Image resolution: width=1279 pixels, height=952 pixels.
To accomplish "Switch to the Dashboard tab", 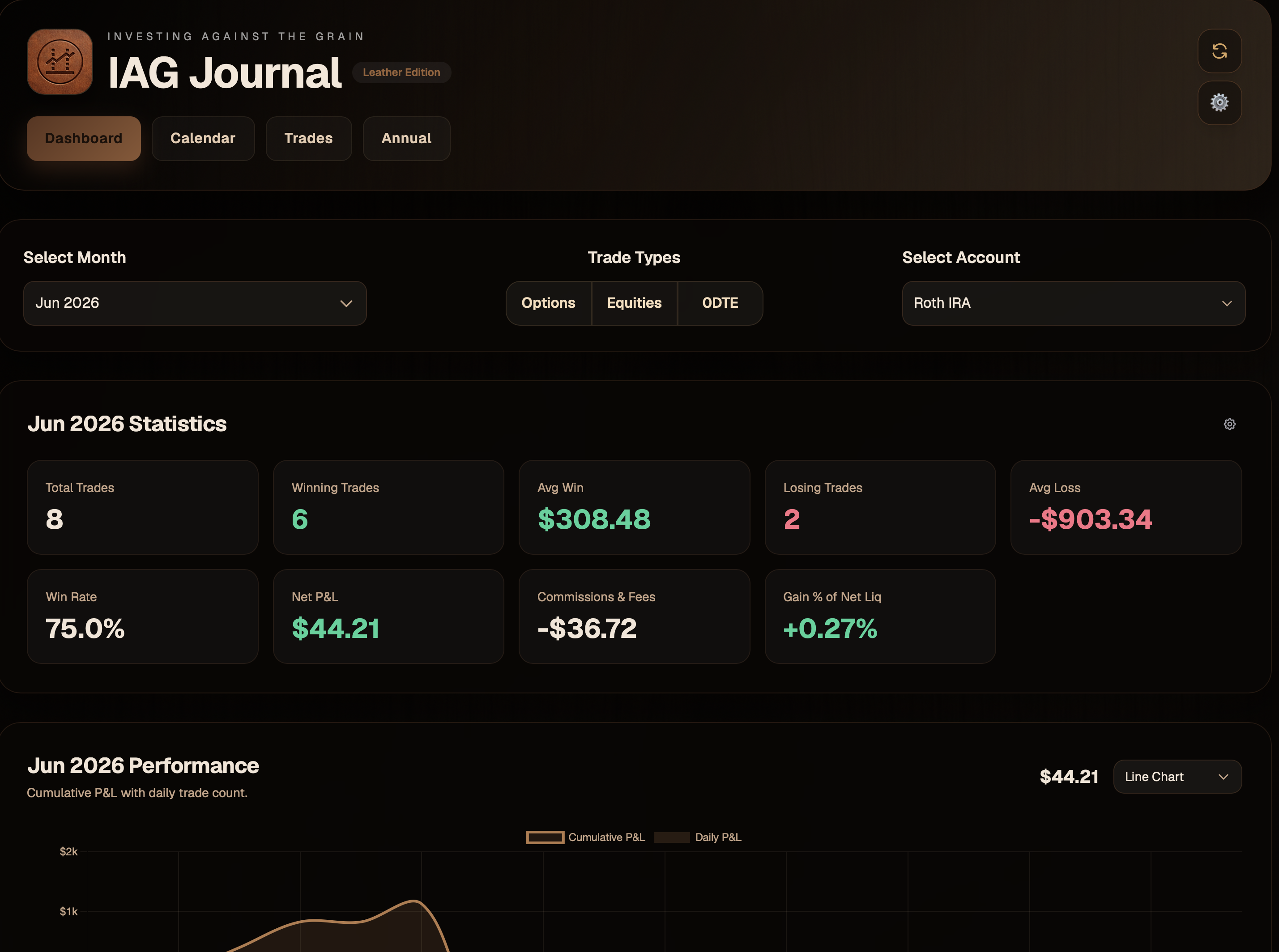I will [x=84, y=138].
